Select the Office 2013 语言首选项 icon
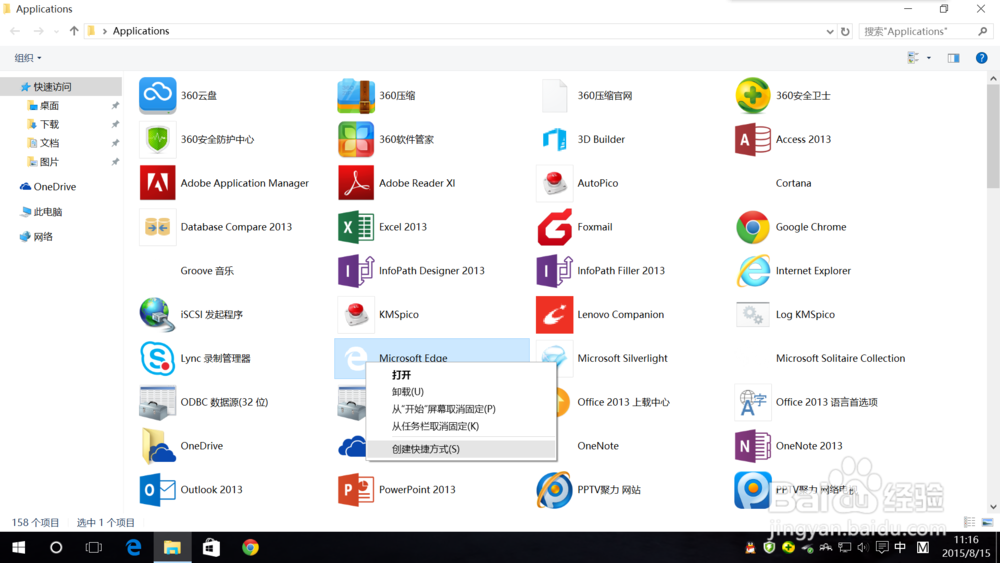The image size is (1000, 563). click(x=753, y=402)
